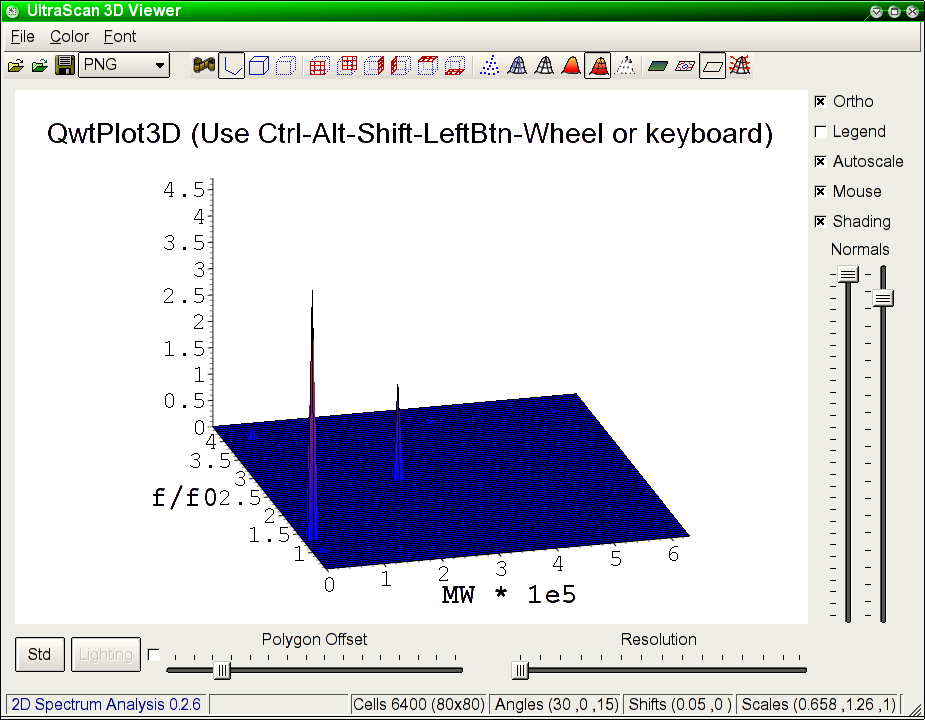Enable the Legend checkbox
The height and width of the screenshot is (720, 925).
pyautogui.click(x=821, y=131)
